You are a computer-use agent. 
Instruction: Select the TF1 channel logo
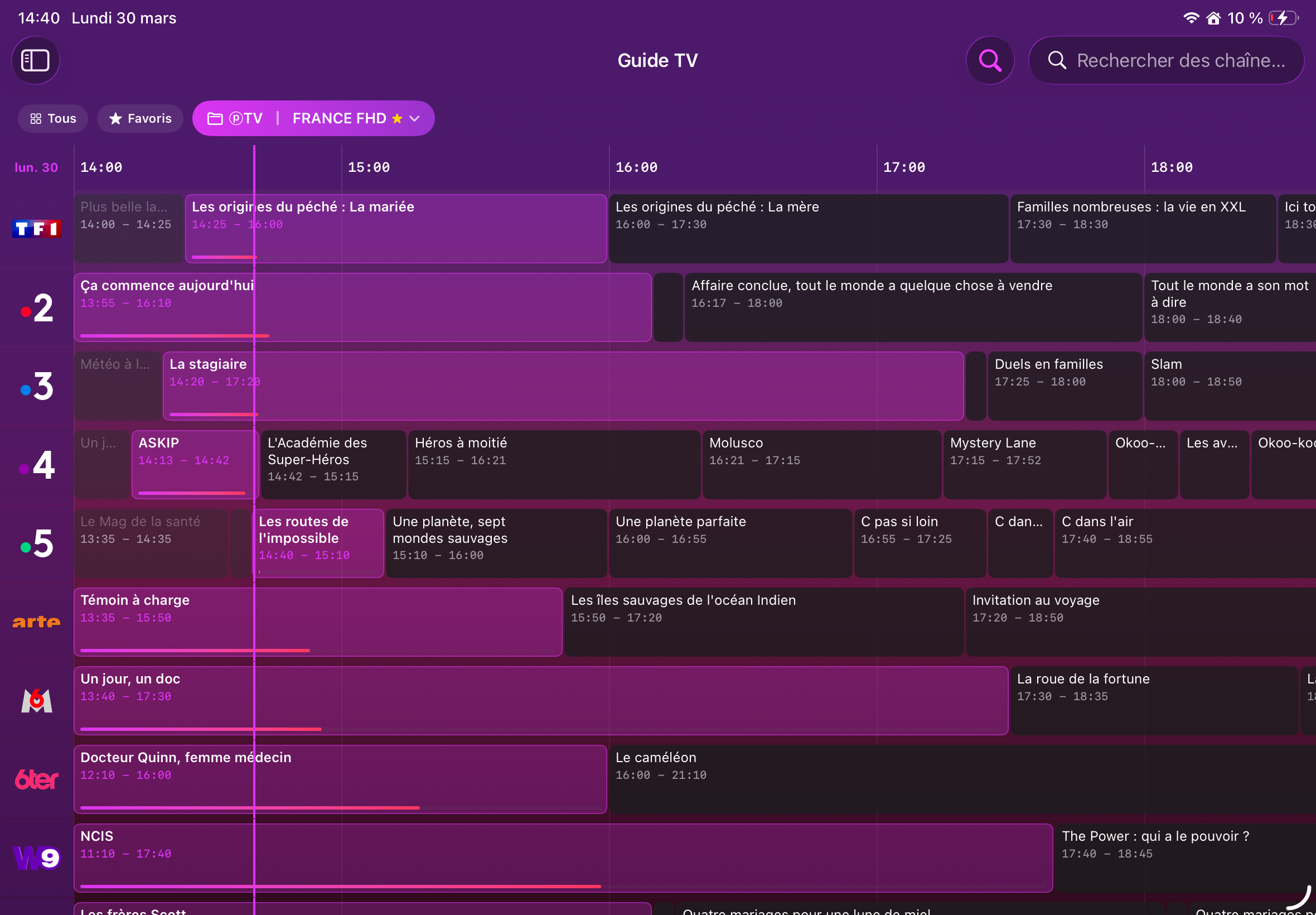[x=36, y=228]
